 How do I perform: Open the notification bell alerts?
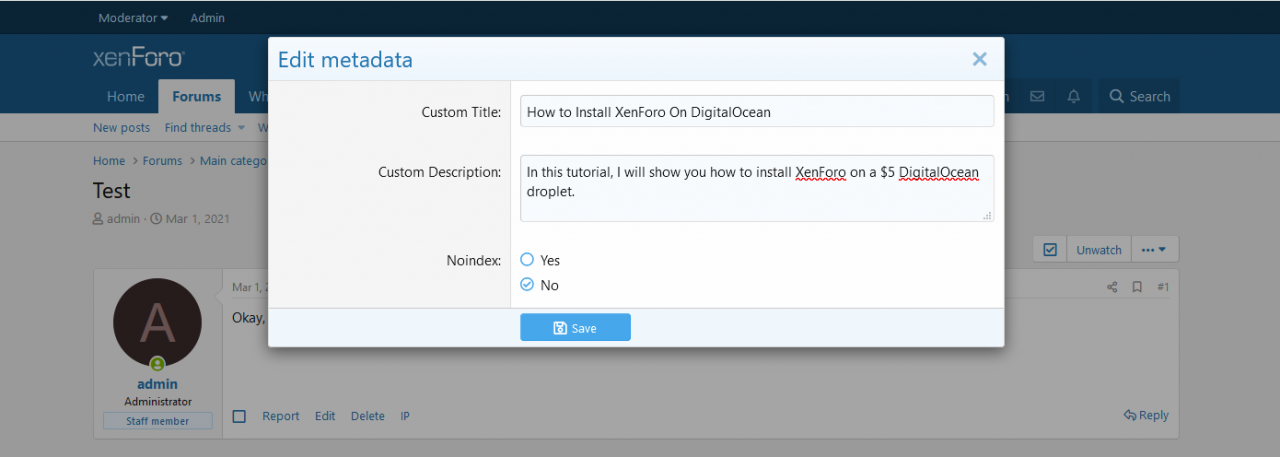click(1074, 96)
